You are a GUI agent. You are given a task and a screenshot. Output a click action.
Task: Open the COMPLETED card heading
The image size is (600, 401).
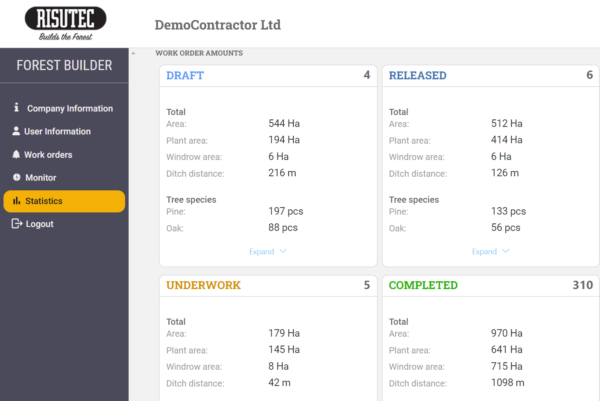pos(423,285)
